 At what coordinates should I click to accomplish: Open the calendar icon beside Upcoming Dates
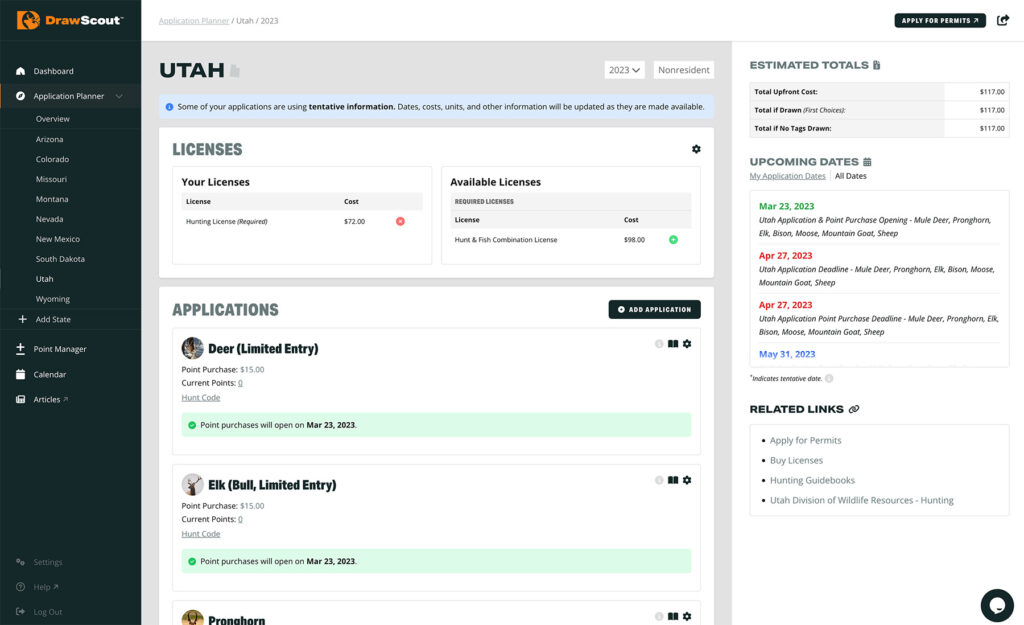867,162
